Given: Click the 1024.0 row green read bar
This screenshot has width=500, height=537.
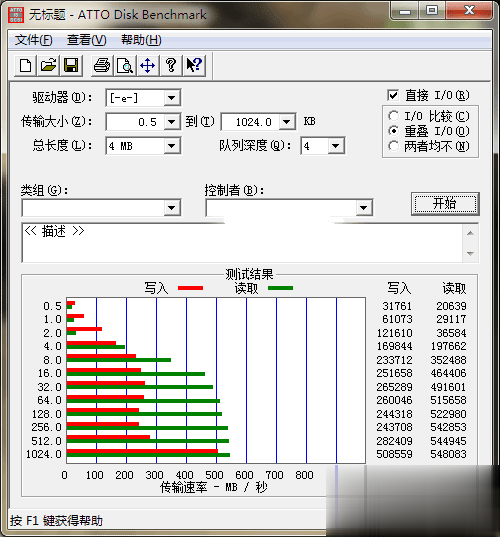Looking at the screenshot, I should (x=148, y=455).
